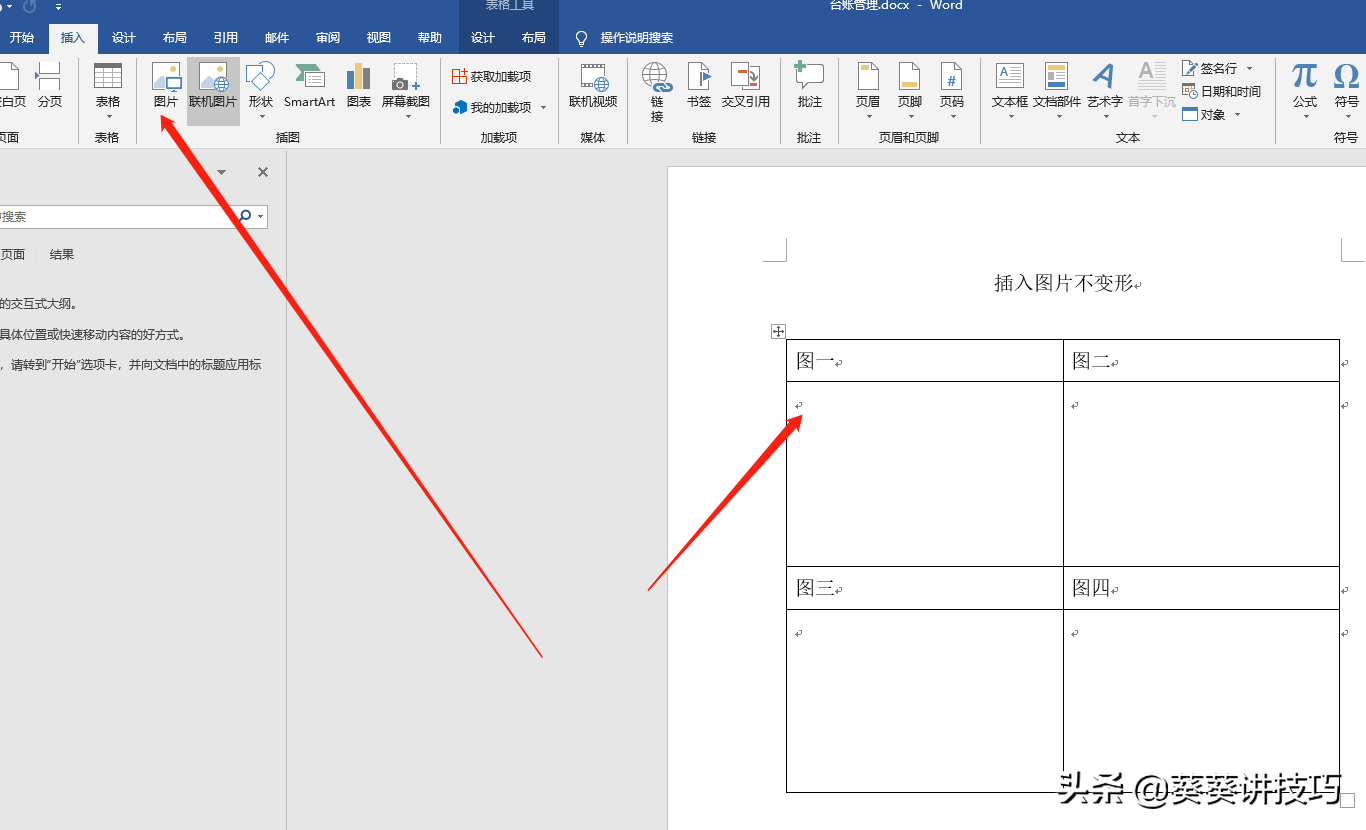
Task: Click the 图四 table cell text
Action: pyautogui.click(x=1091, y=588)
